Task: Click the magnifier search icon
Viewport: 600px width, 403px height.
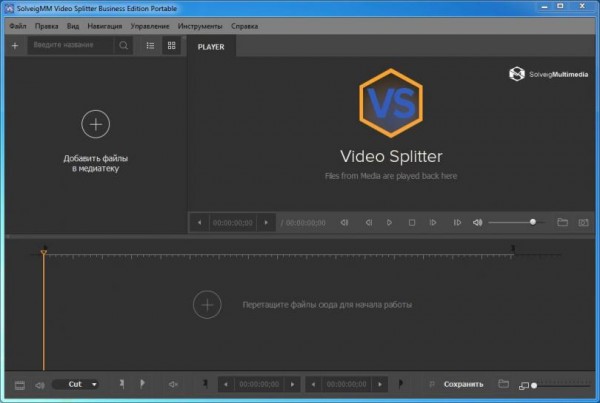Action: point(123,46)
